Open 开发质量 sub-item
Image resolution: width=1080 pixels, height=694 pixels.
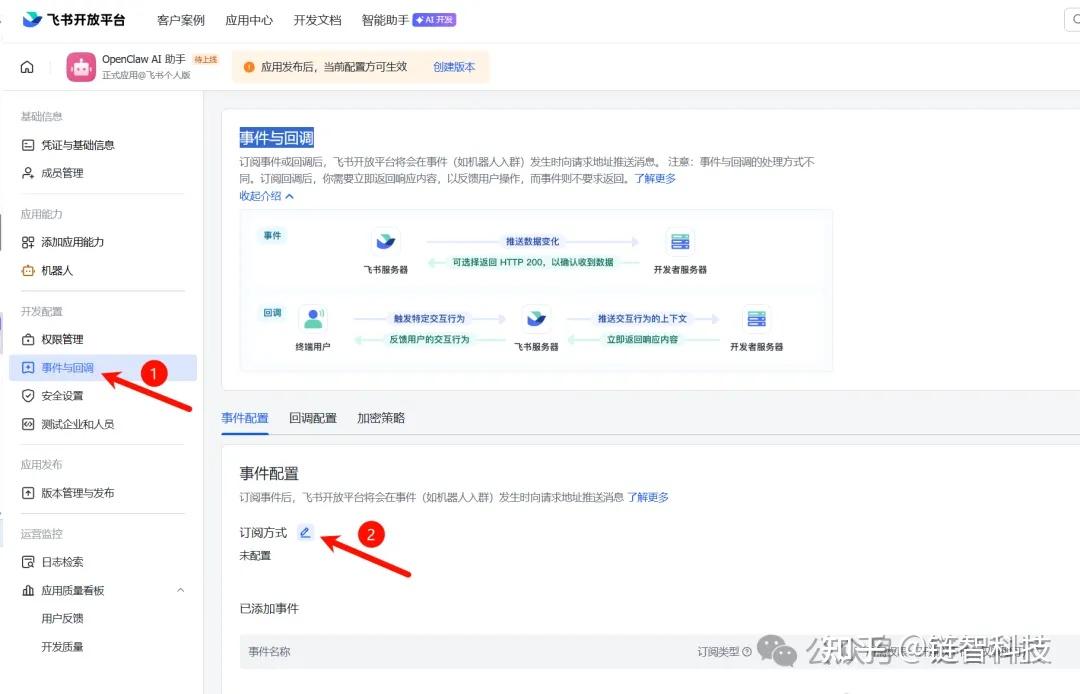click(62, 646)
